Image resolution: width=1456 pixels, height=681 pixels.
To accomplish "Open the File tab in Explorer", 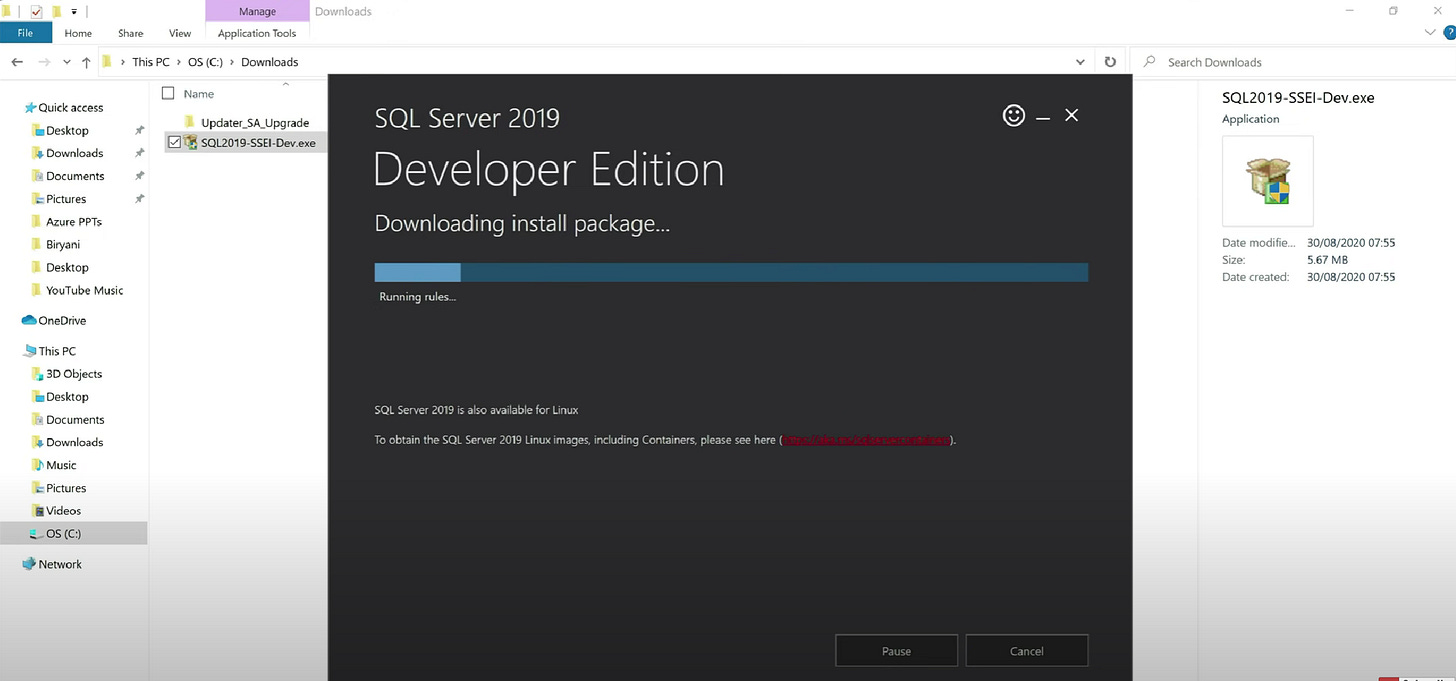I will pyautogui.click(x=25, y=33).
